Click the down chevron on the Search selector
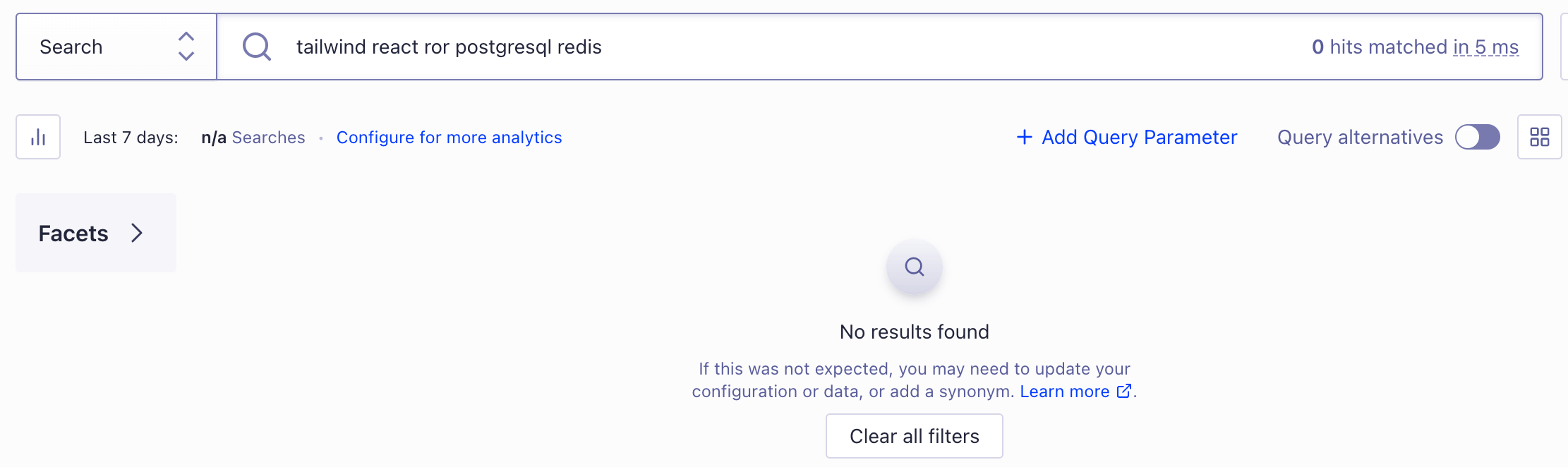1568x467 pixels. (x=185, y=56)
